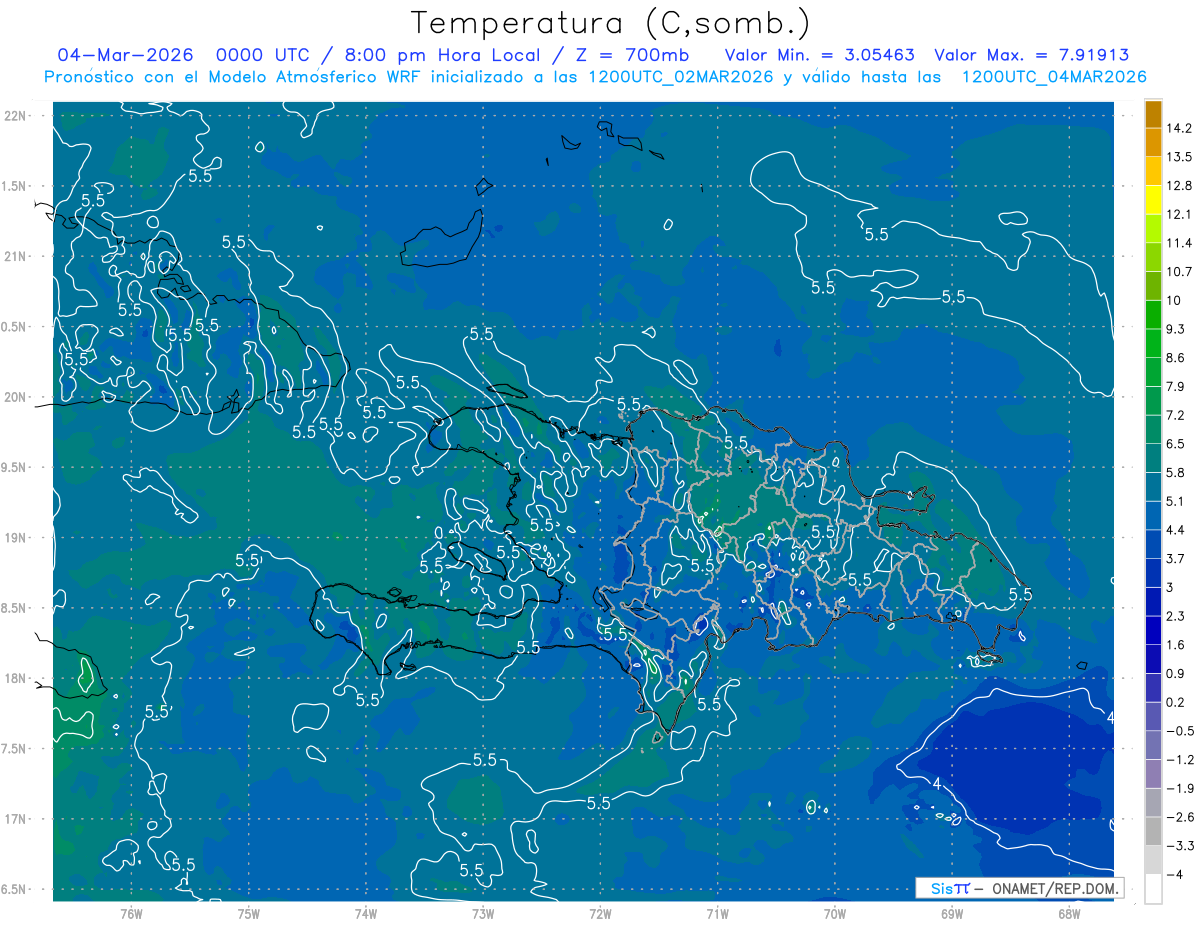Click the color swatch between 13.5 and 14.2
Viewport: 1200px width, 927px height.
[1153, 142]
